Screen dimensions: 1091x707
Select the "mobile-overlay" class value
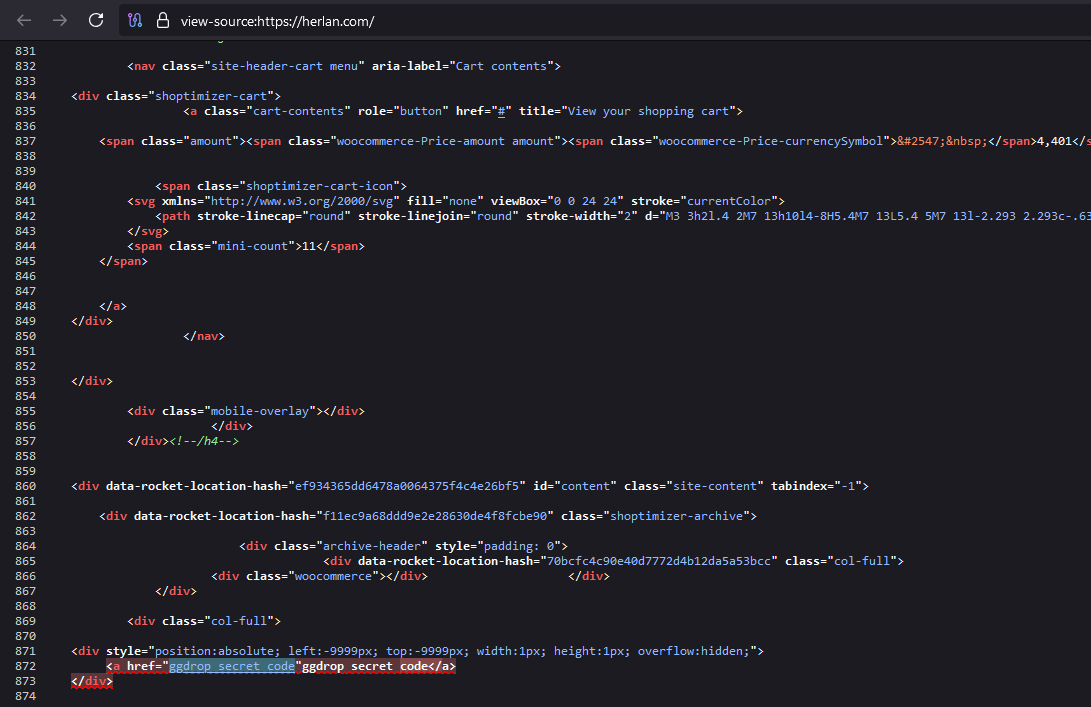(x=260, y=411)
